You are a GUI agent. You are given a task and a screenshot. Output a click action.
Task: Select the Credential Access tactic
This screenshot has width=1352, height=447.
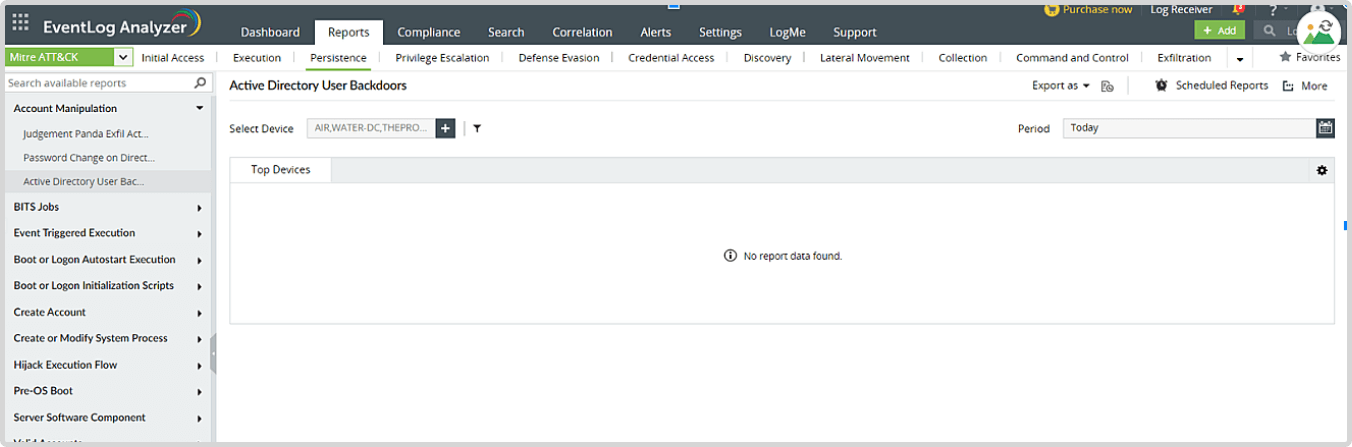(x=671, y=58)
